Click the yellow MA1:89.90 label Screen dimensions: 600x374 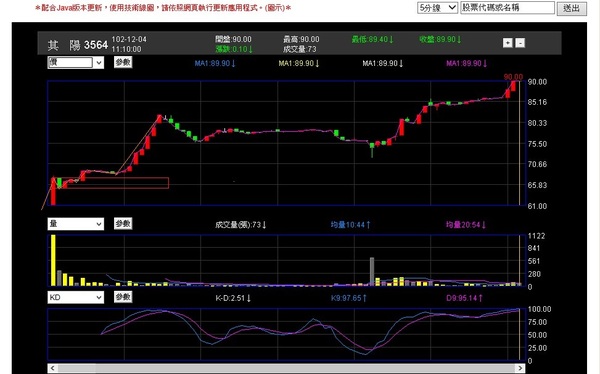[298, 64]
